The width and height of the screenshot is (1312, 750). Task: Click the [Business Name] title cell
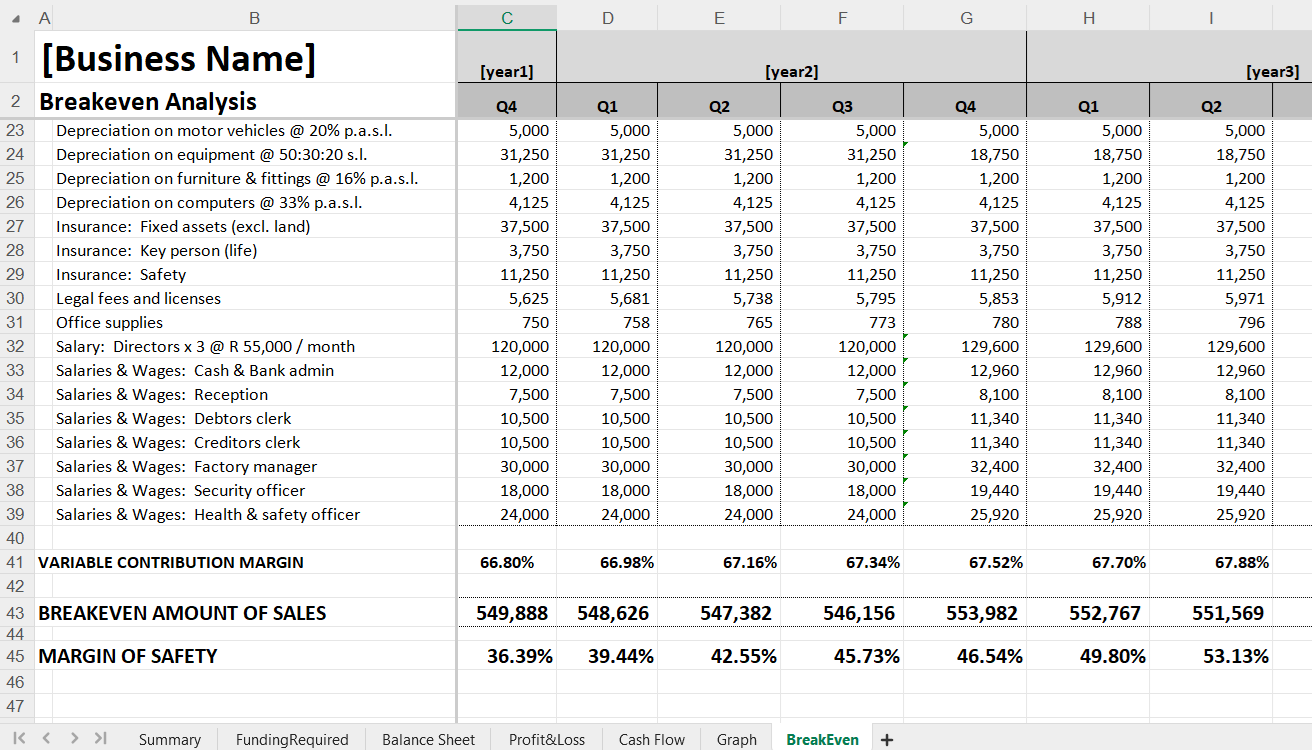pos(245,58)
